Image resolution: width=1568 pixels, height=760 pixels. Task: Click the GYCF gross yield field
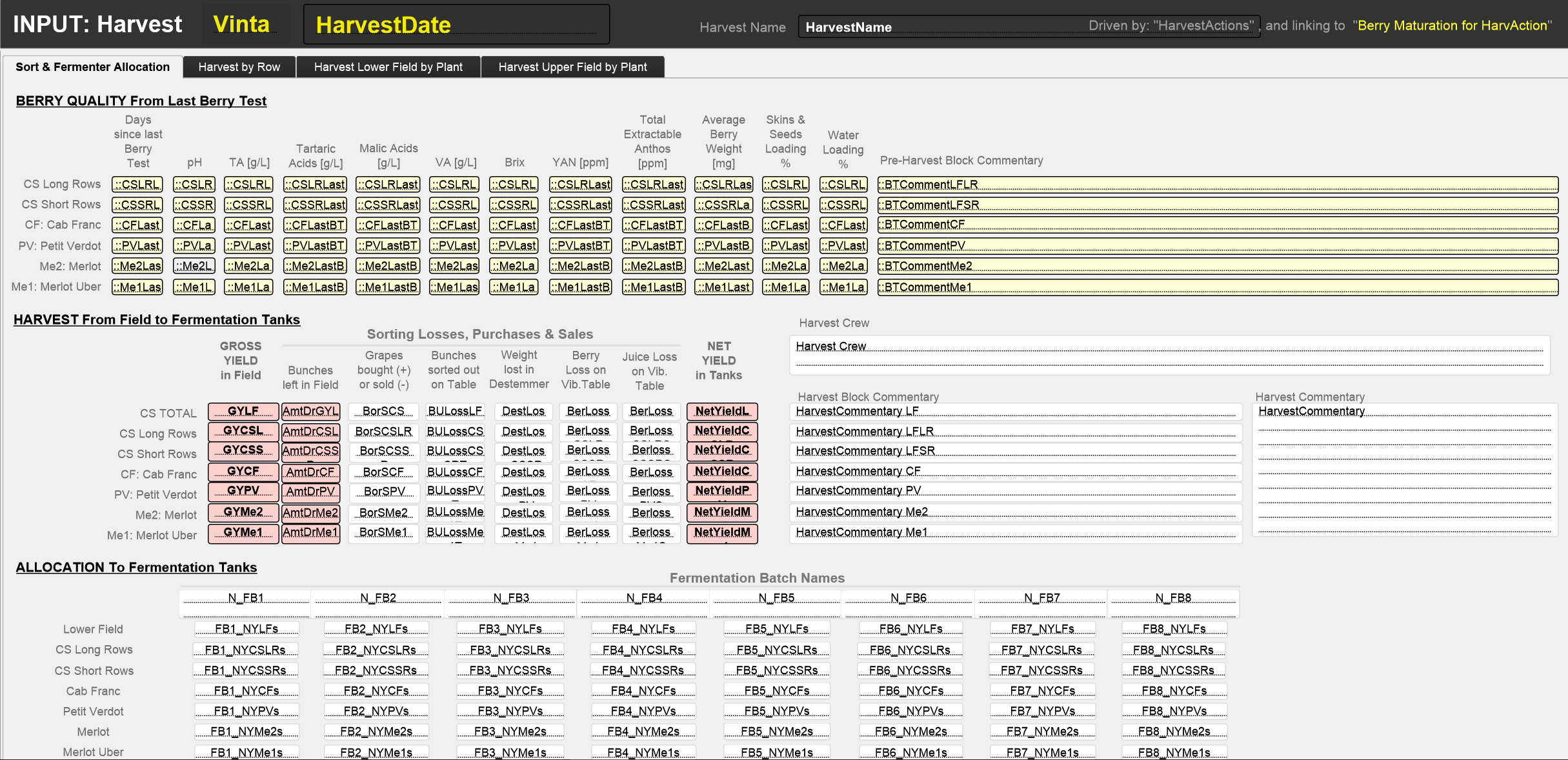(x=243, y=472)
